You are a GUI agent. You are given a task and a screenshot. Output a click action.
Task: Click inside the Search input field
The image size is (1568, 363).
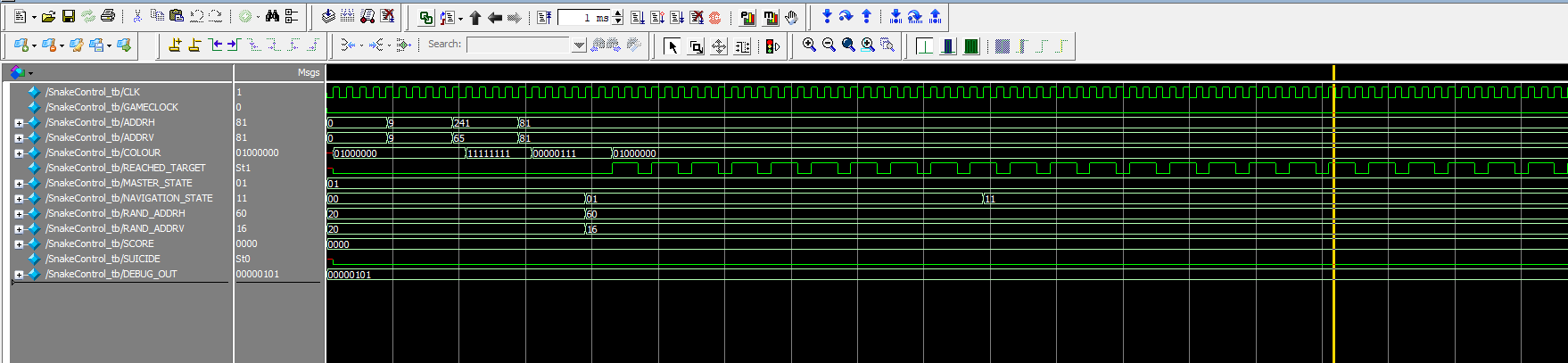(517, 45)
